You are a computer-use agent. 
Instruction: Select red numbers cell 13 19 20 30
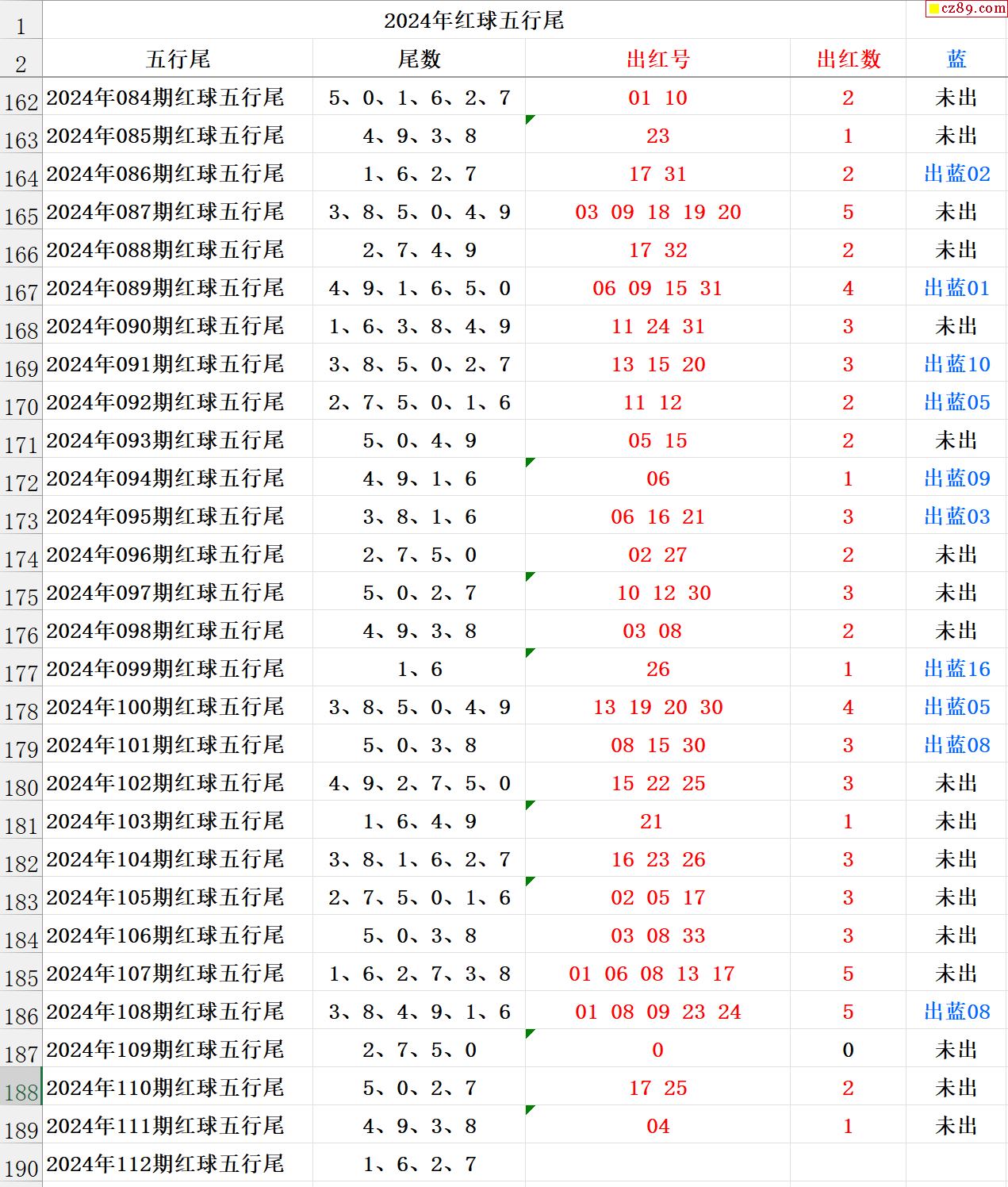[657, 706]
